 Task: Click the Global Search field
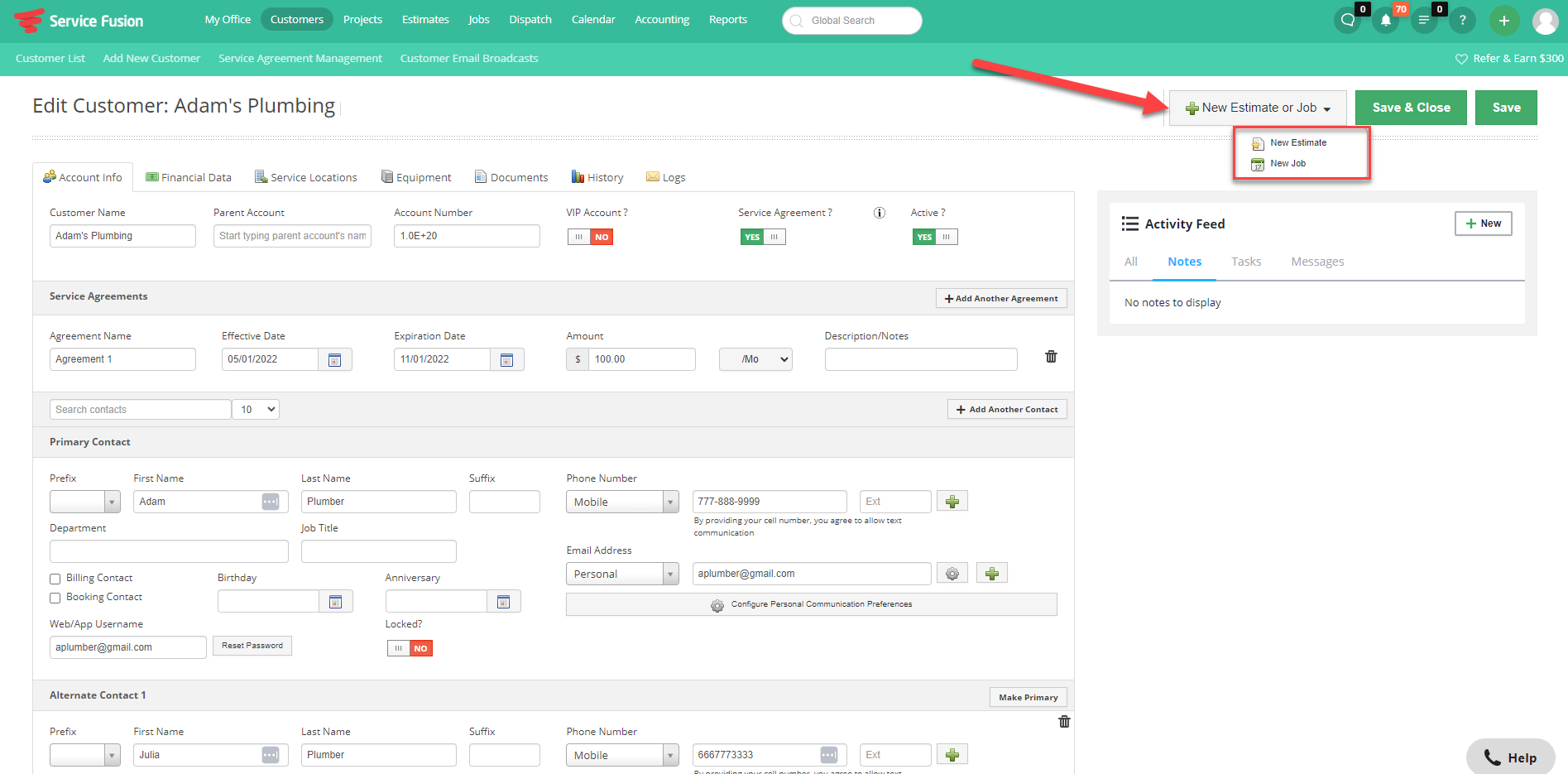click(x=852, y=21)
